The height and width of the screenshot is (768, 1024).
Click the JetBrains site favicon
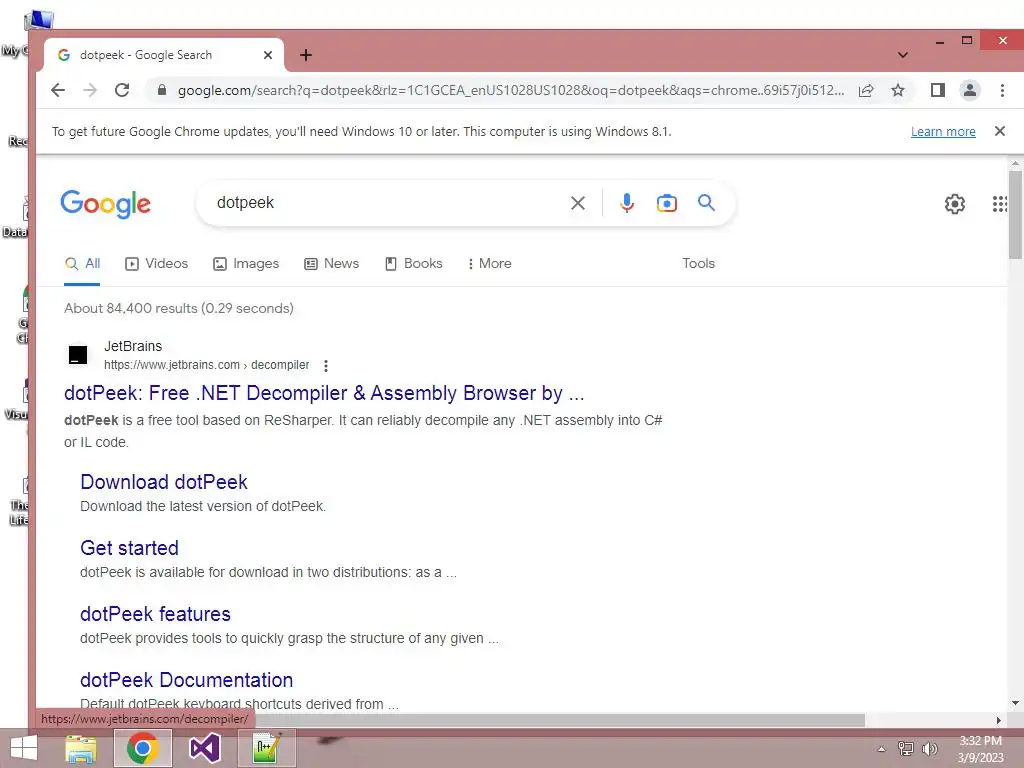tap(78, 355)
